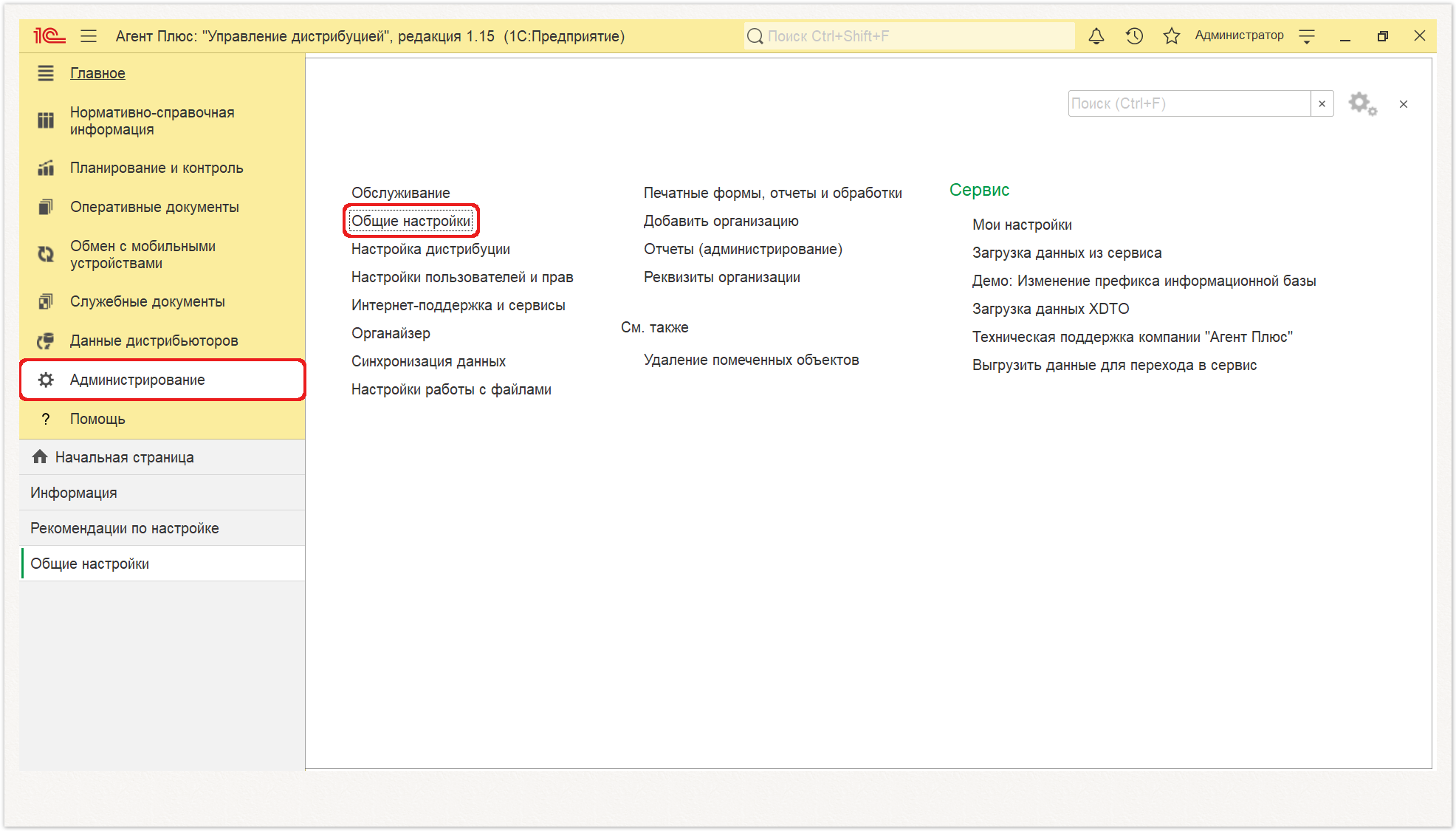Open Служебные документы section
The image size is (1456, 831).
tap(148, 301)
